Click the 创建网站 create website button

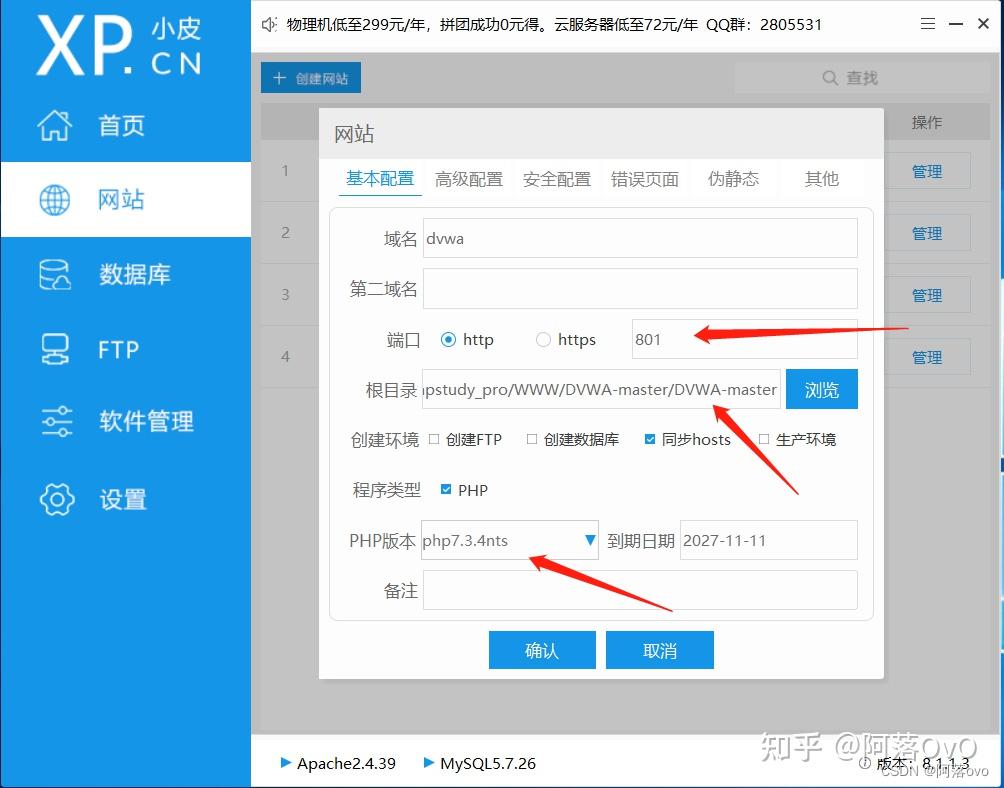[x=311, y=78]
